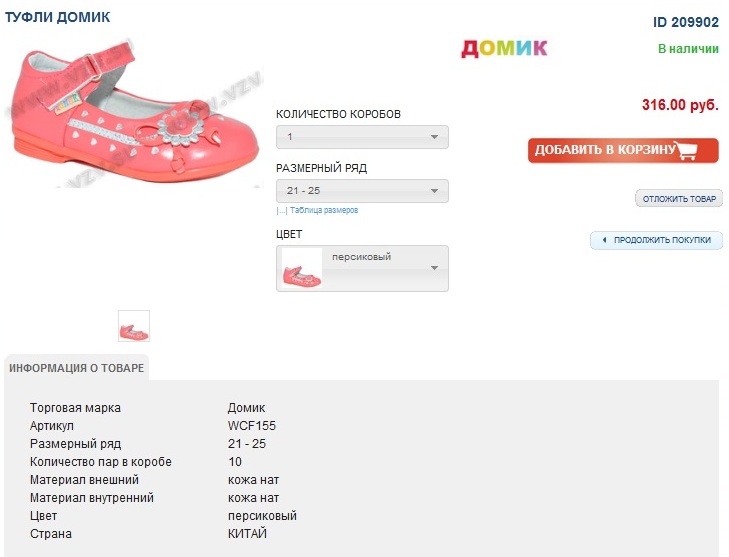The height and width of the screenshot is (557, 729).
Task: Click the 316.00 руб. price
Action: pyautogui.click(x=680, y=105)
